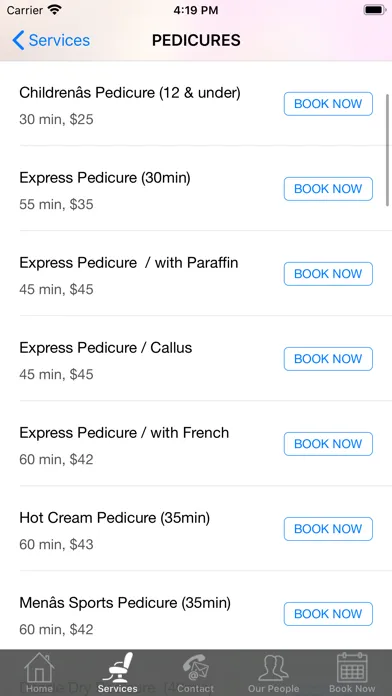
Task: Open the Home tab house icon
Action: pyautogui.click(x=39, y=667)
